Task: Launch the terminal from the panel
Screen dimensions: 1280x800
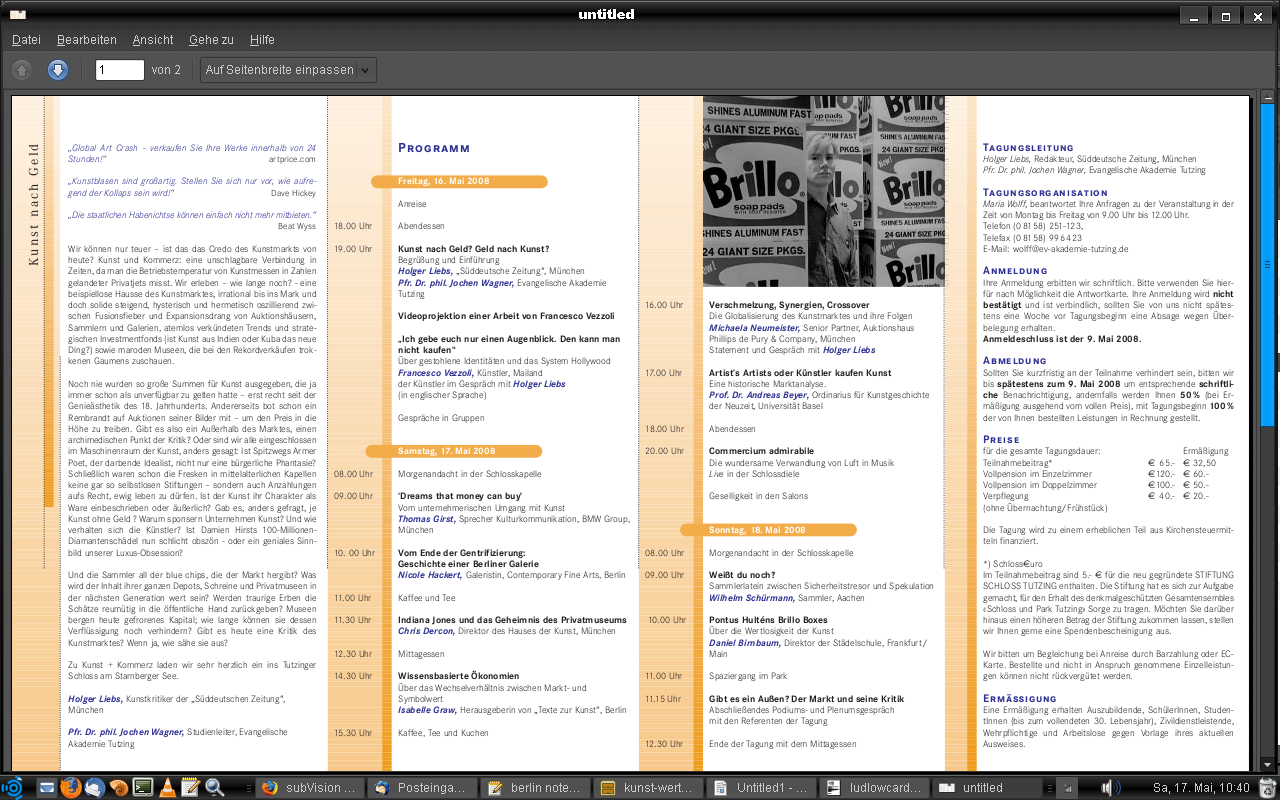Action: coord(143,787)
